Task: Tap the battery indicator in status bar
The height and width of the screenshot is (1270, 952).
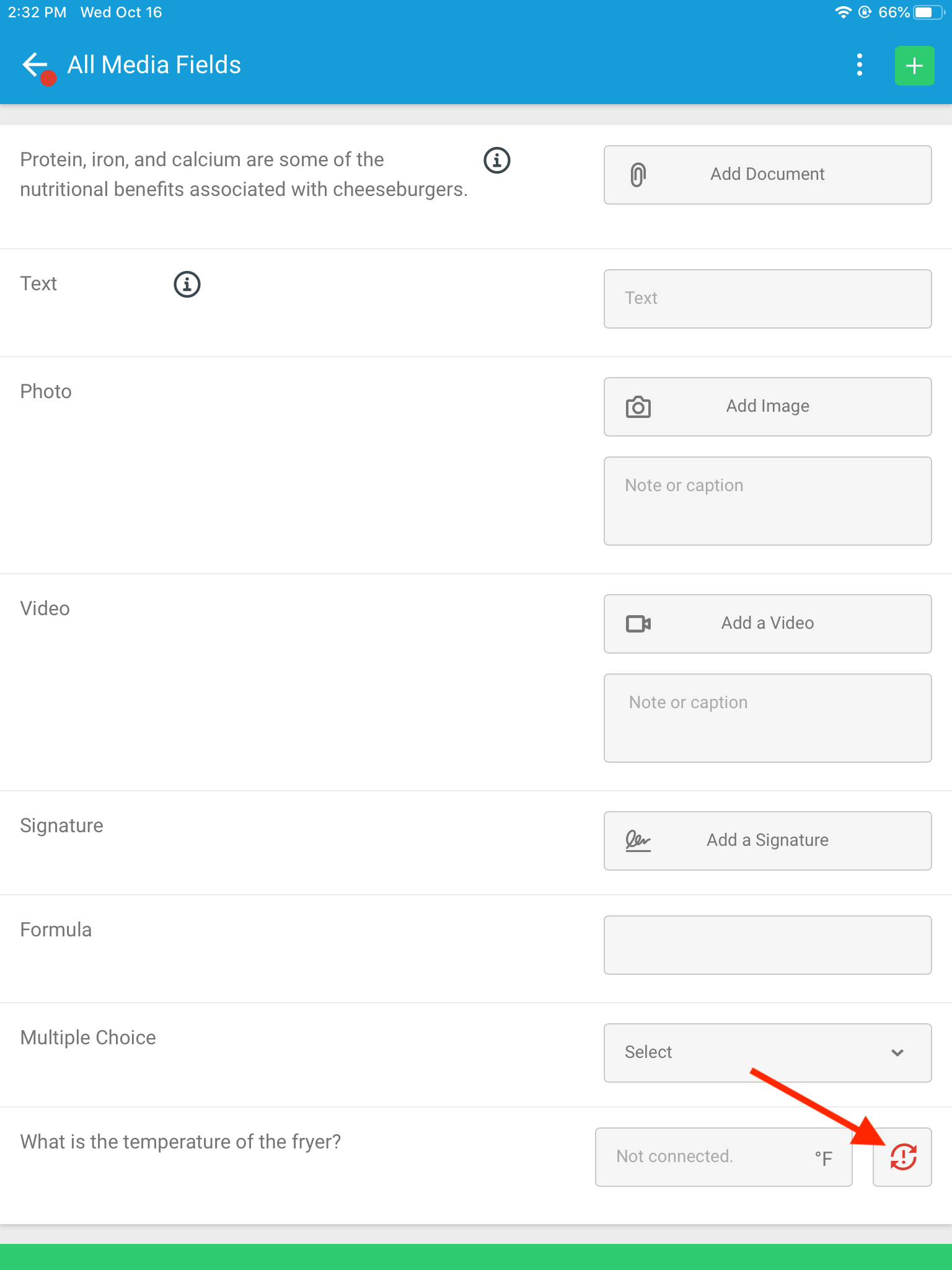Action: coord(928,12)
